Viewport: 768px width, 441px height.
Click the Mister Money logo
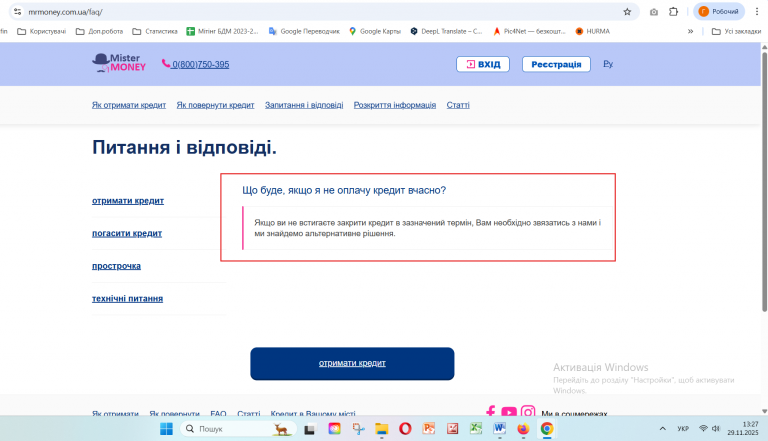pyautogui.click(x=119, y=63)
